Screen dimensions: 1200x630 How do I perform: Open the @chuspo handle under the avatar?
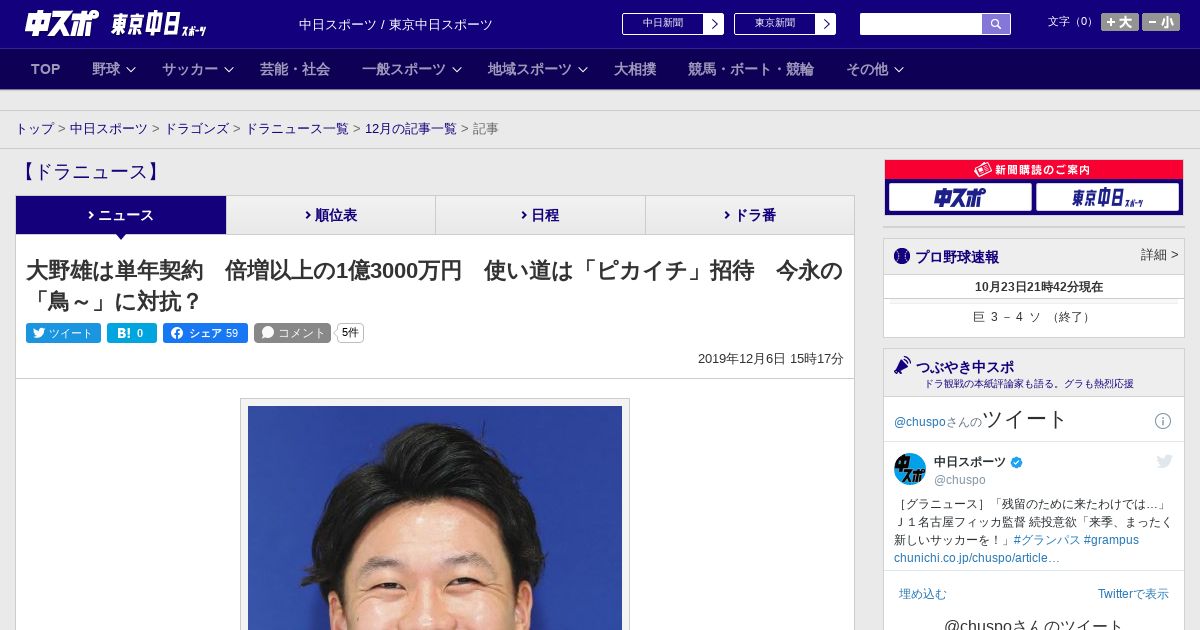[960, 480]
